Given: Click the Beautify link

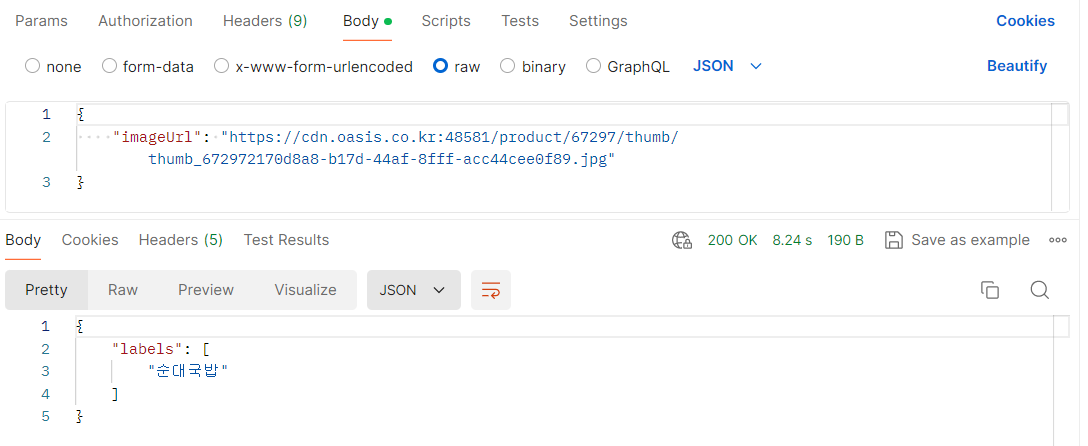Looking at the screenshot, I should 1017,66.
